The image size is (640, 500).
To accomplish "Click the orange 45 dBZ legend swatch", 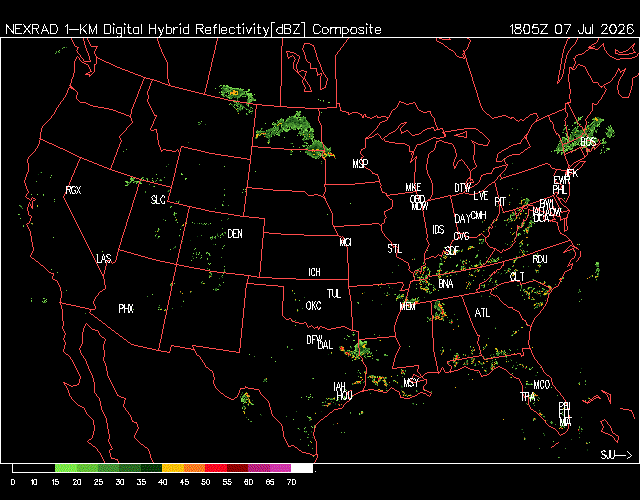I will pos(194,468).
